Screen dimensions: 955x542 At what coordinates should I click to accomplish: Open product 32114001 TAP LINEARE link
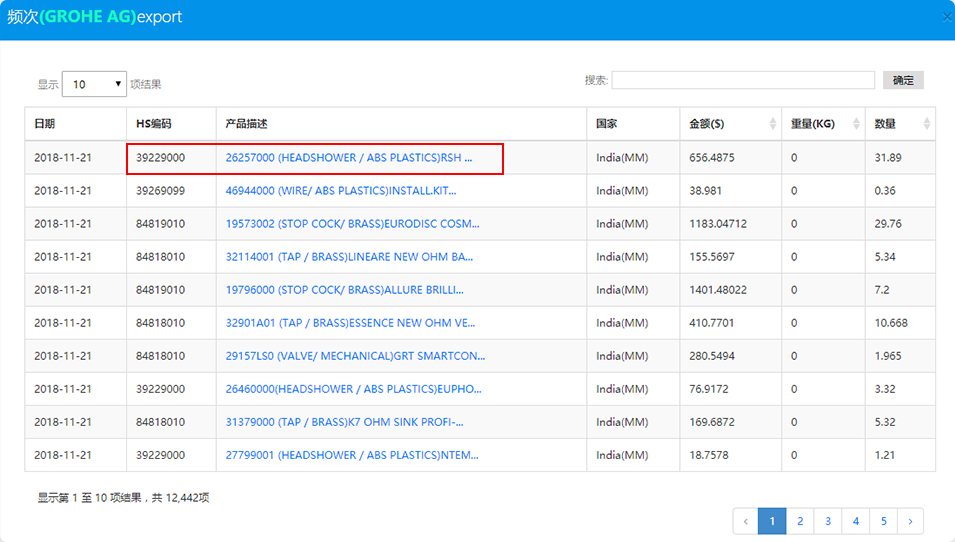pos(350,256)
